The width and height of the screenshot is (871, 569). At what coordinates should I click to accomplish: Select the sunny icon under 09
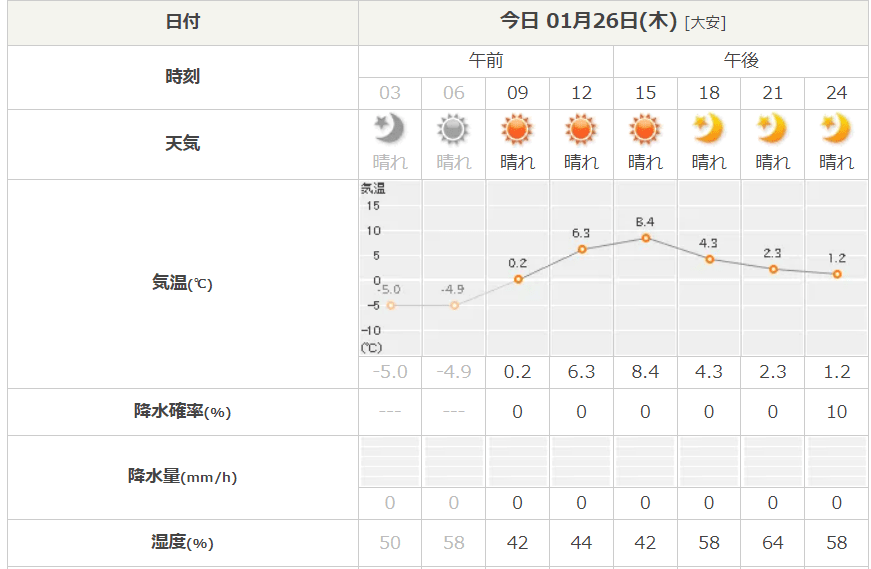(517, 130)
